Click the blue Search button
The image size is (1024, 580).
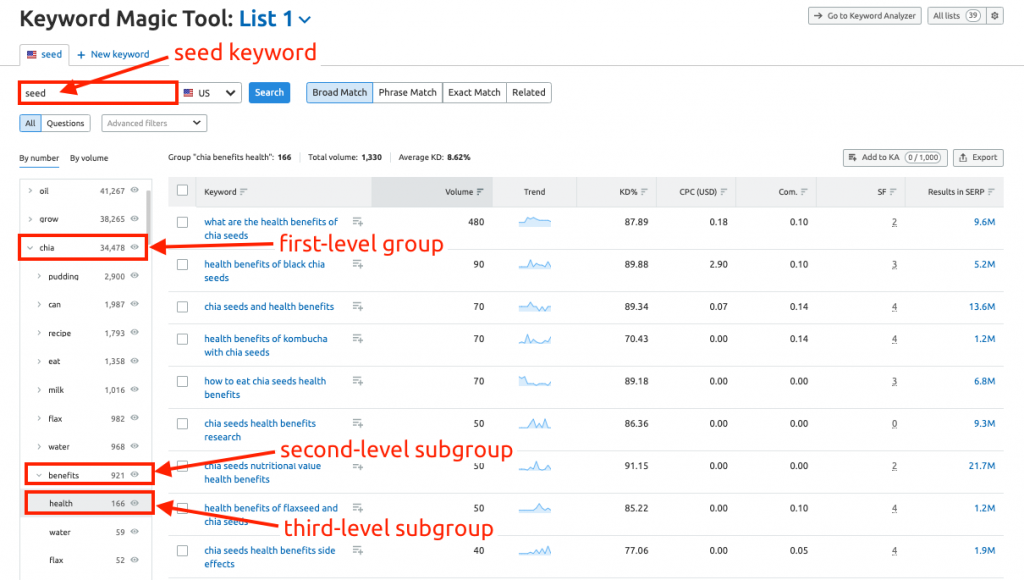[269, 93]
